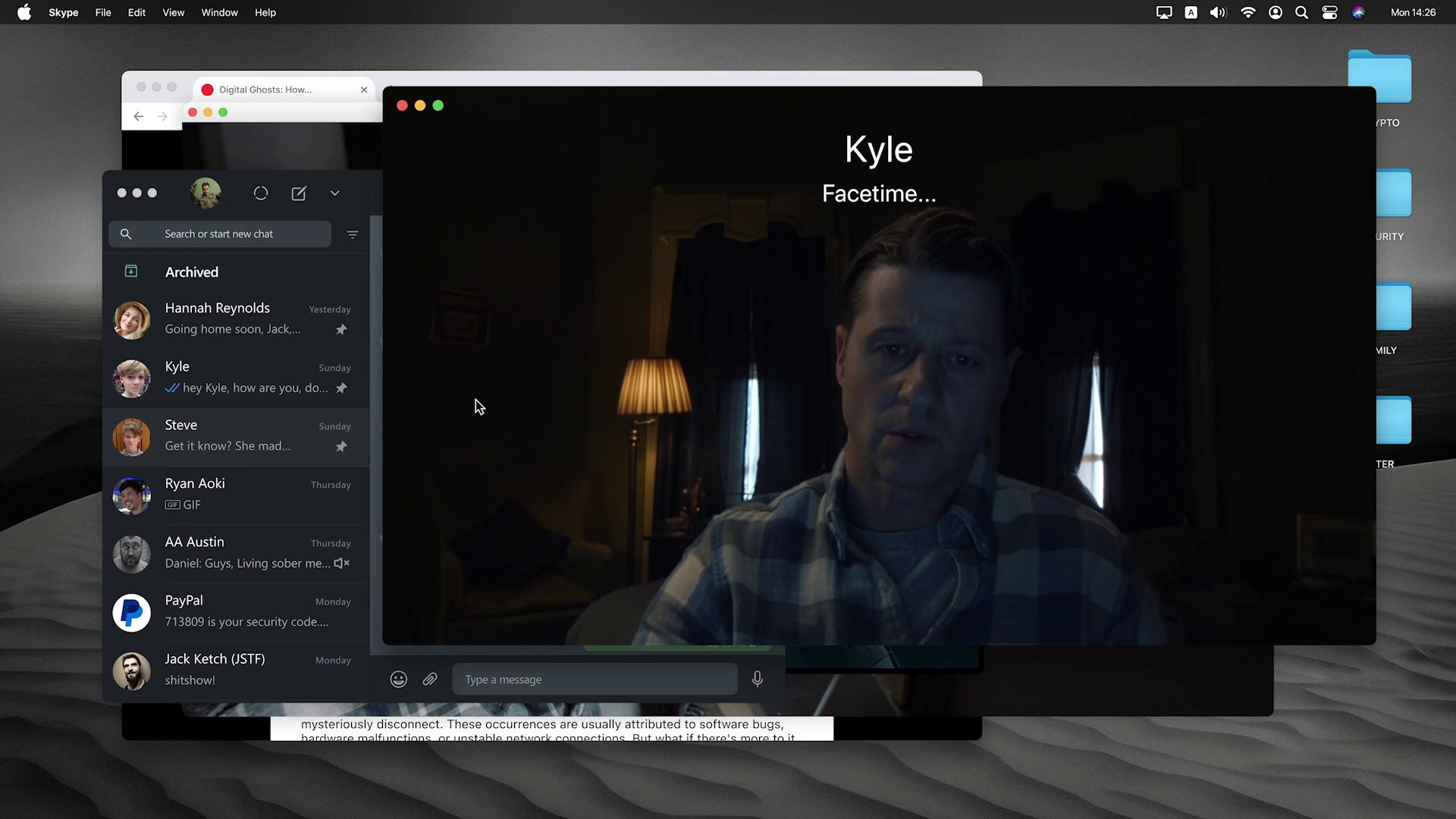This screenshot has height=819, width=1456.
Task: Open the chat list filter icon
Action: 353,234
